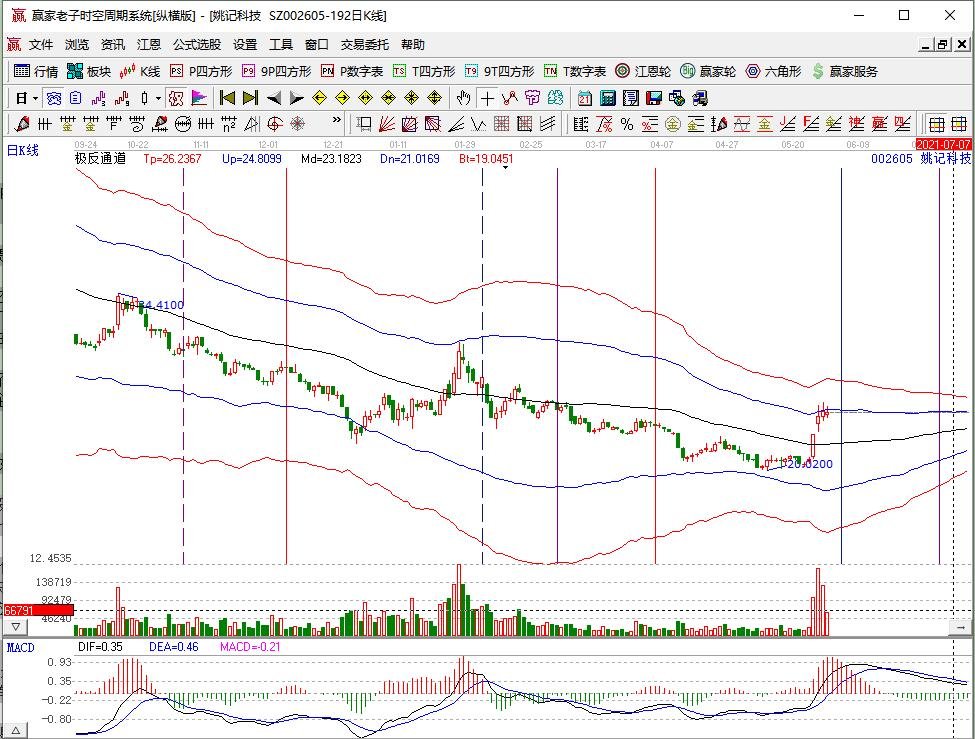Launch the 赢家轮 wheel tool
Viewport: 975px width, 739px height.
tap(708, 72)
